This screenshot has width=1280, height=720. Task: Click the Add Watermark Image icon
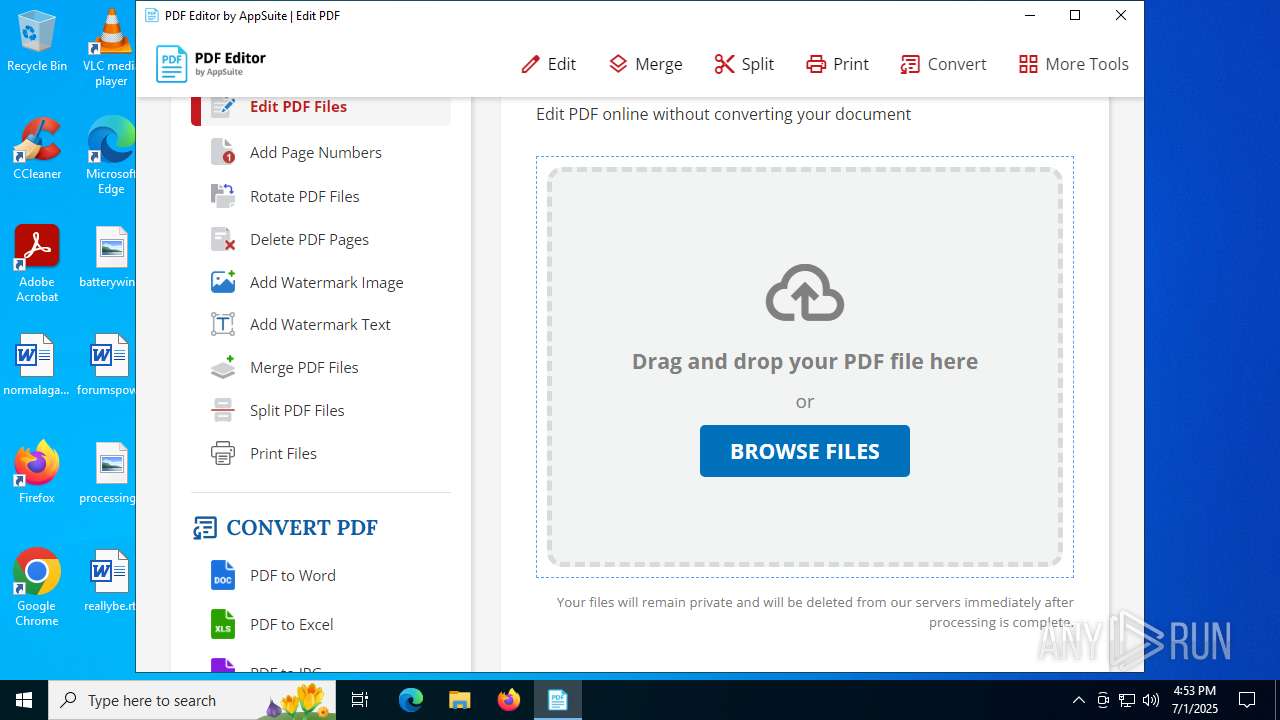point(223,282)
